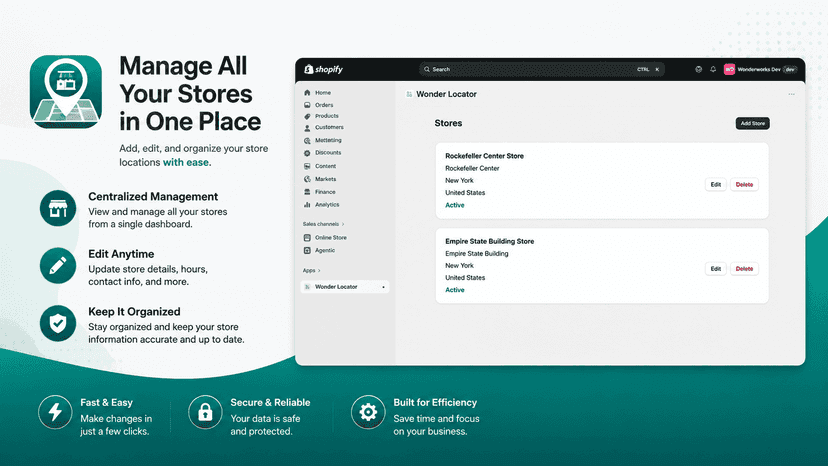Click the Rockefeller Center Store title
The width and height of the screenshot is (828, 466).
click(484, 156)
